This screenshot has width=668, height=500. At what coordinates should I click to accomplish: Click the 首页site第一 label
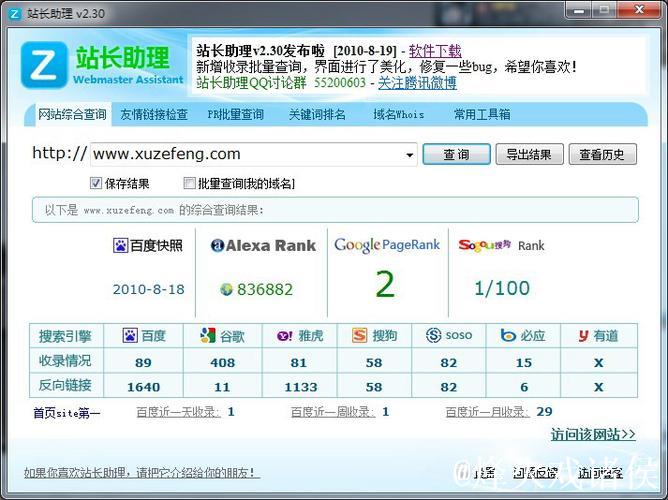pos(66,413)
